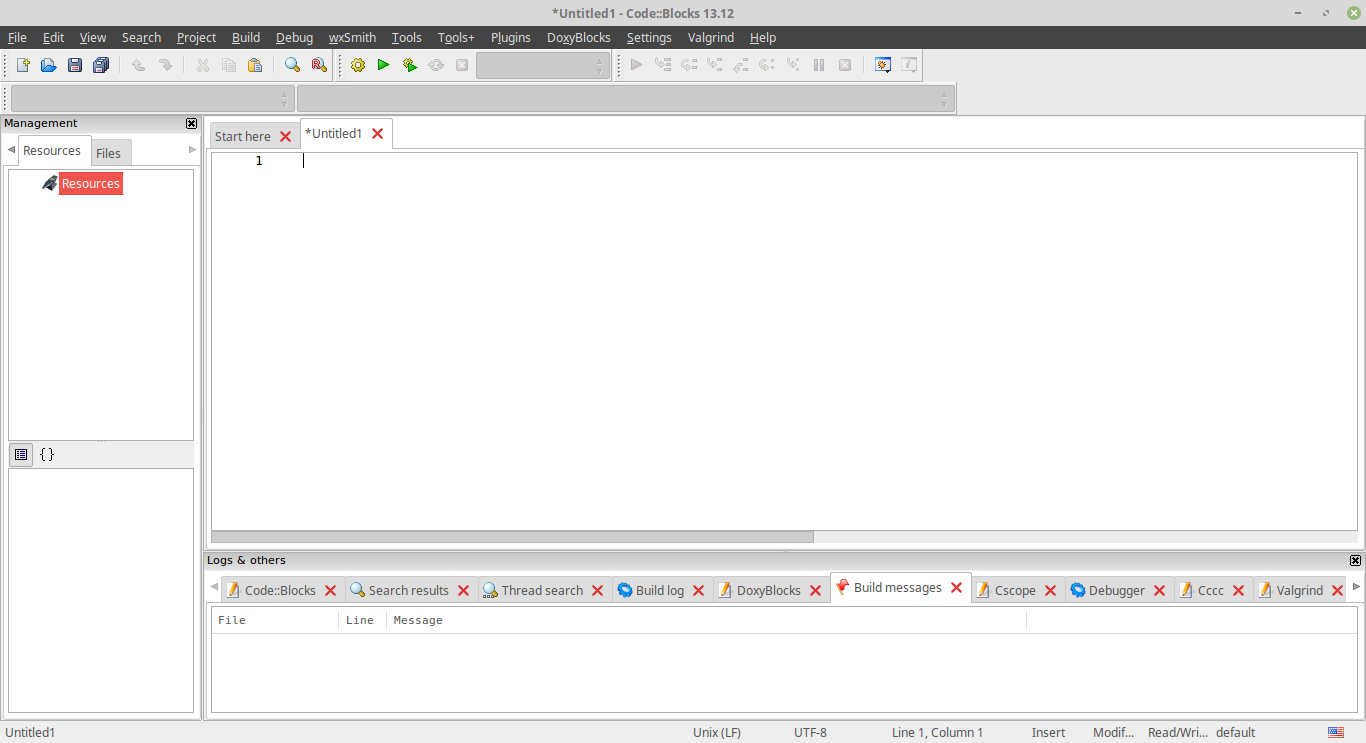Click the Build gear icon
Screen dimensions: 1366x743
(358, 65)
